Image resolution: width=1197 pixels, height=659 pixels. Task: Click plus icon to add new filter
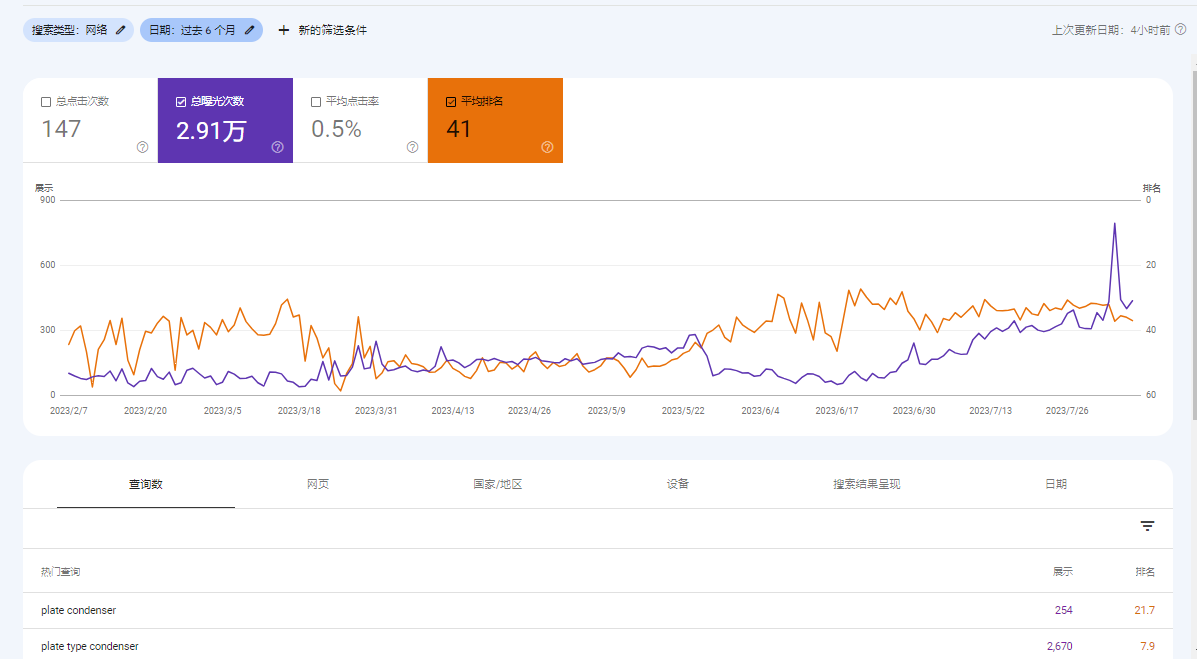click(283, 30)
